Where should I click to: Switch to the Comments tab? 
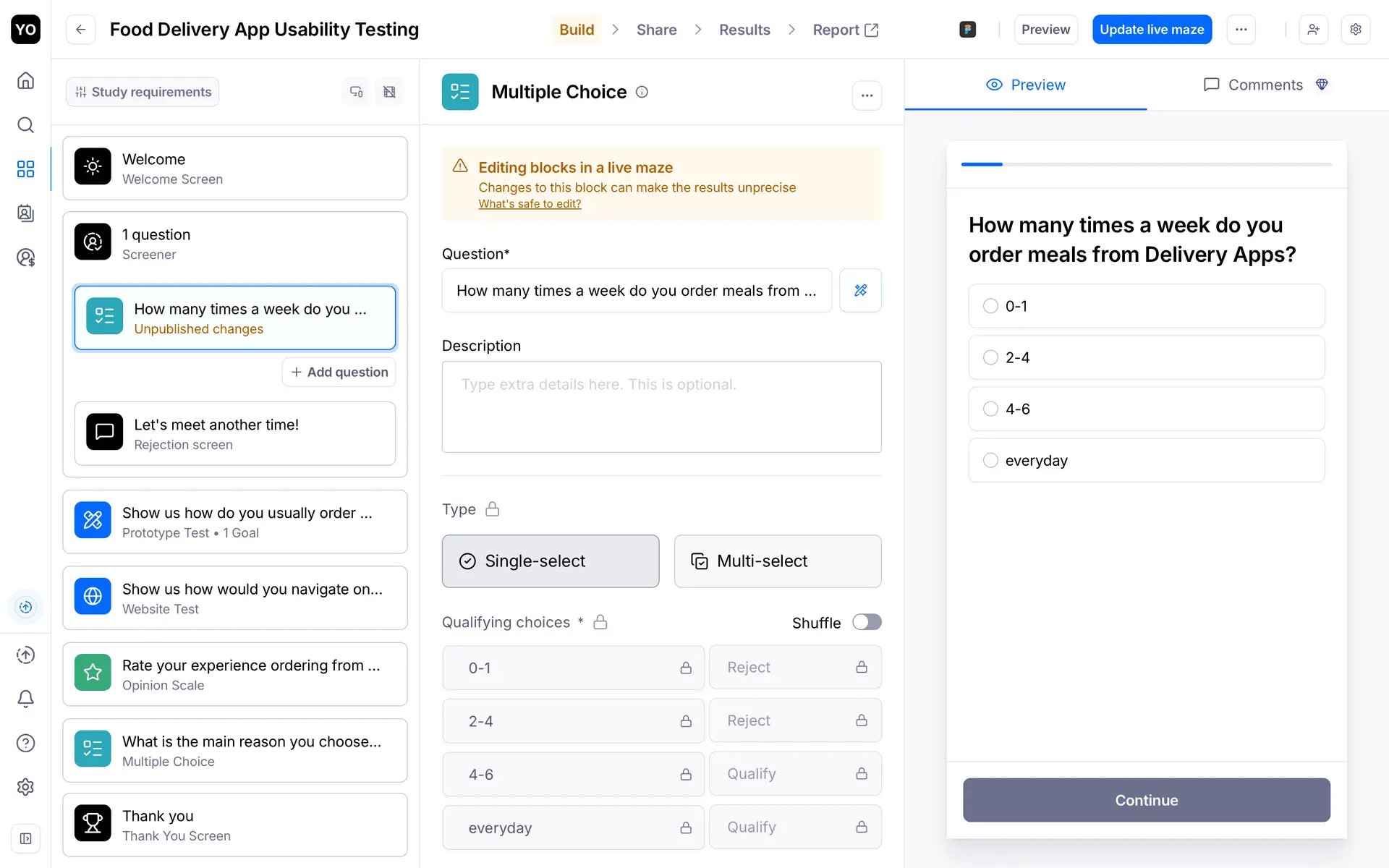click(1265, 85)
